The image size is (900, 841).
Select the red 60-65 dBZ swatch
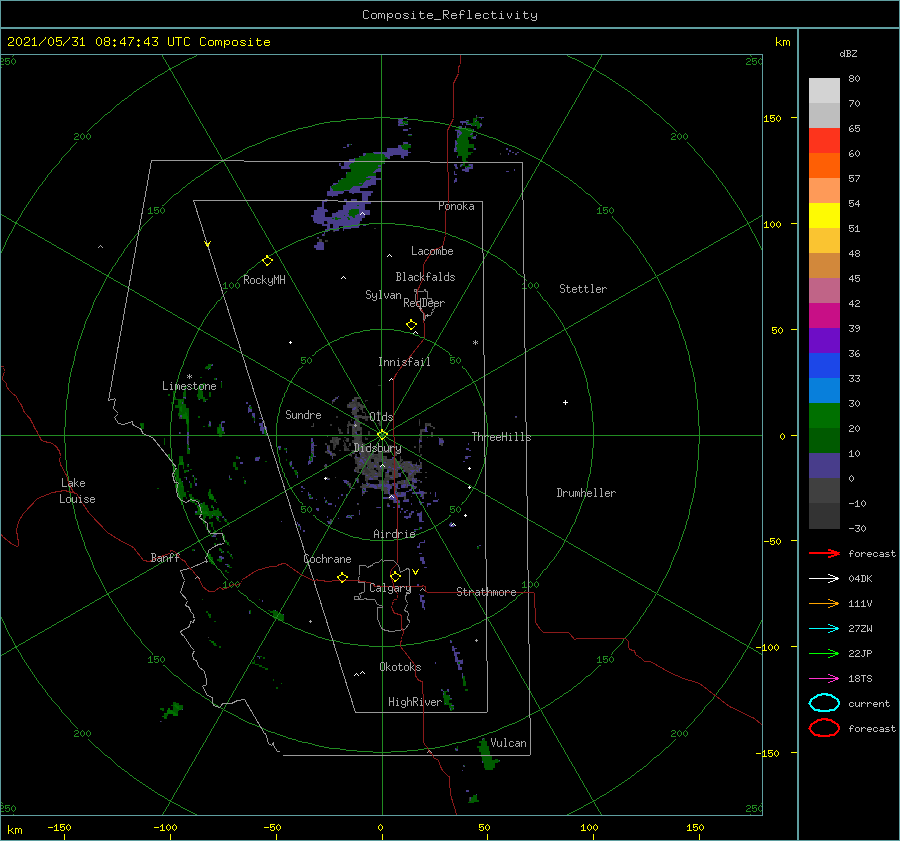pyautogui.click(x=824, y=140)
